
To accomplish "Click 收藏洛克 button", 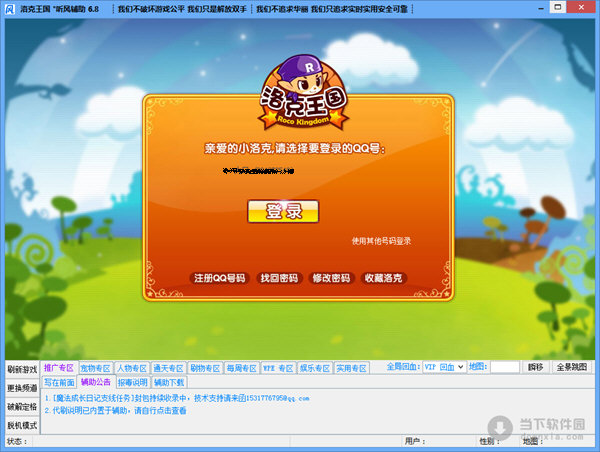I will (x=383, y=278).
